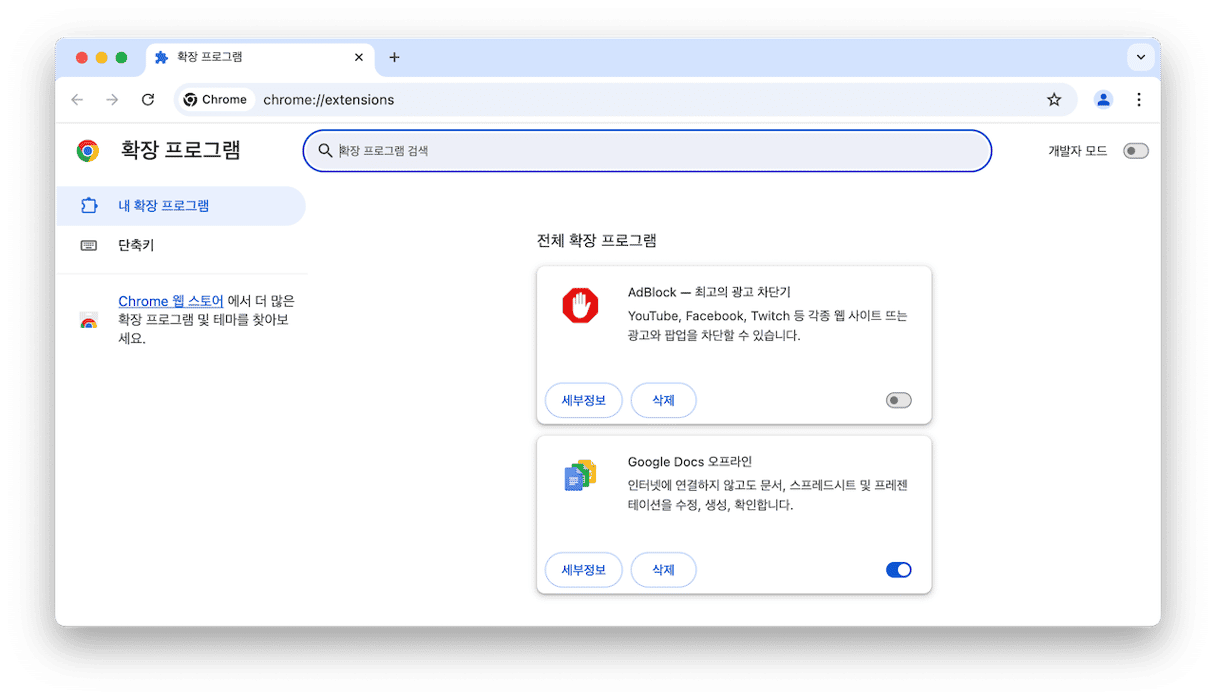Screen dimensions: 1216x699
Task: Click the puzzle icon next to 내 확장 프로그램
Action: point(89,206)
